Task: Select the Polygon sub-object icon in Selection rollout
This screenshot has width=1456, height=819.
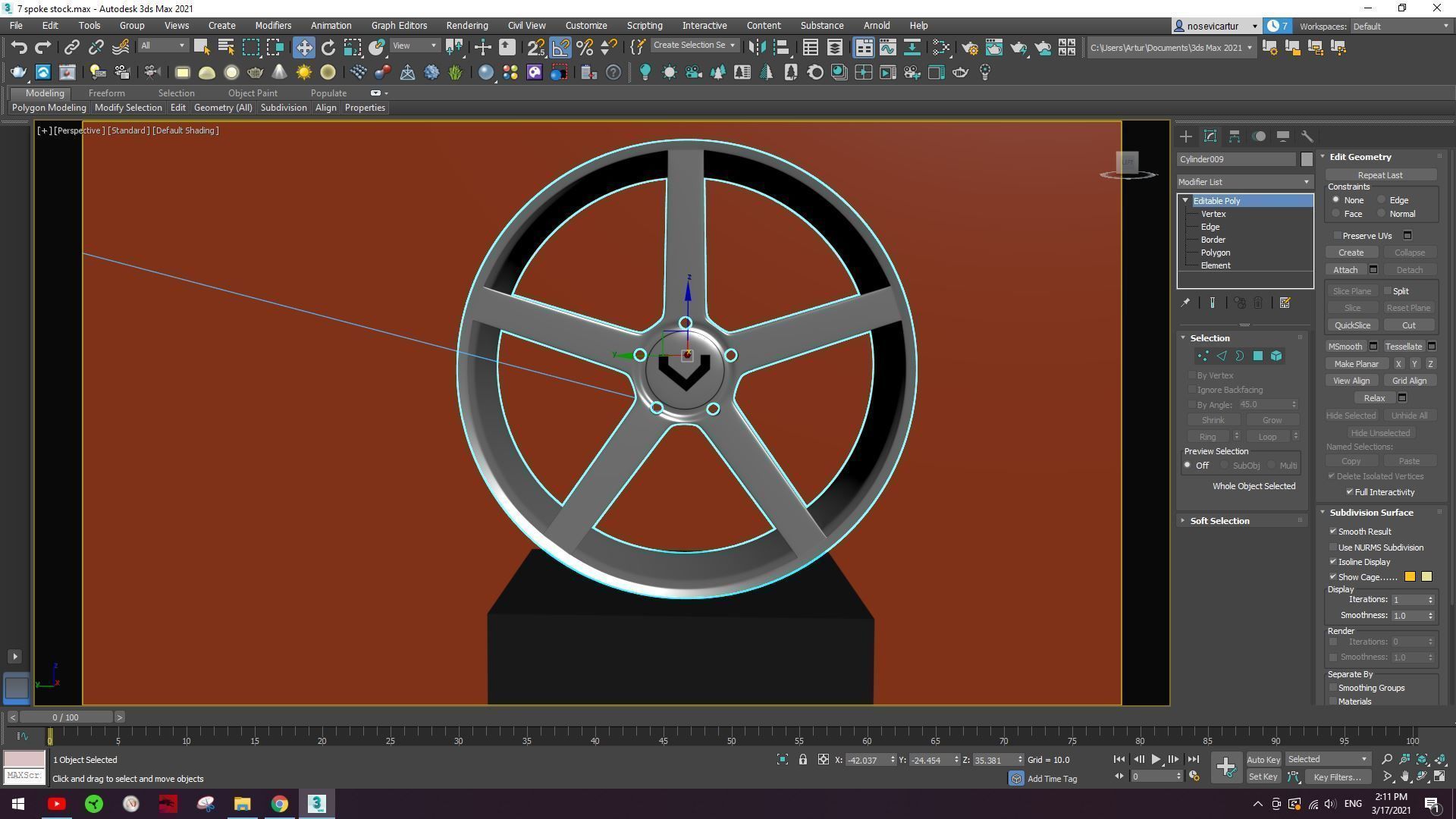Action: click(1258, 356)
